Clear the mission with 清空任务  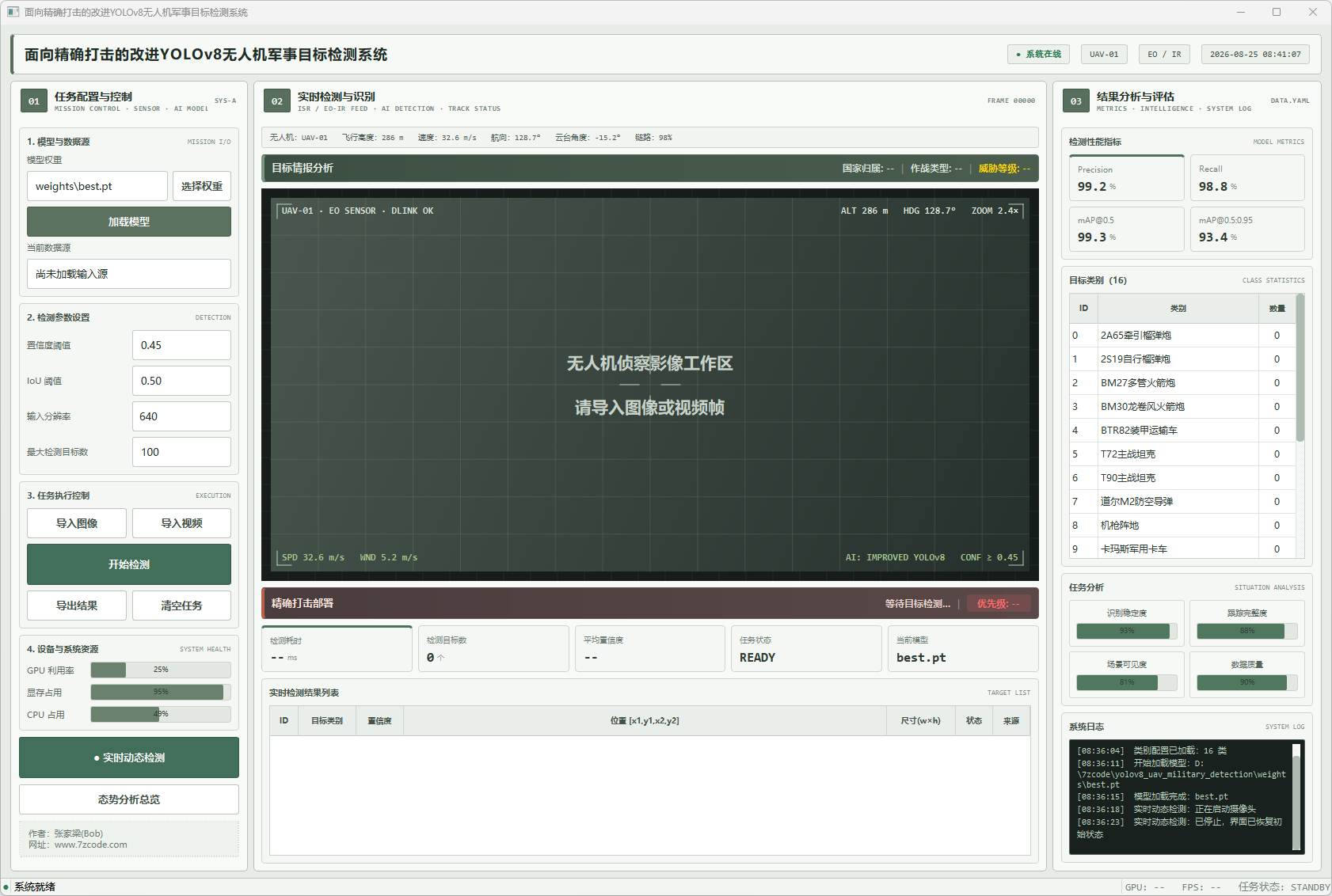tap(181, 606)
